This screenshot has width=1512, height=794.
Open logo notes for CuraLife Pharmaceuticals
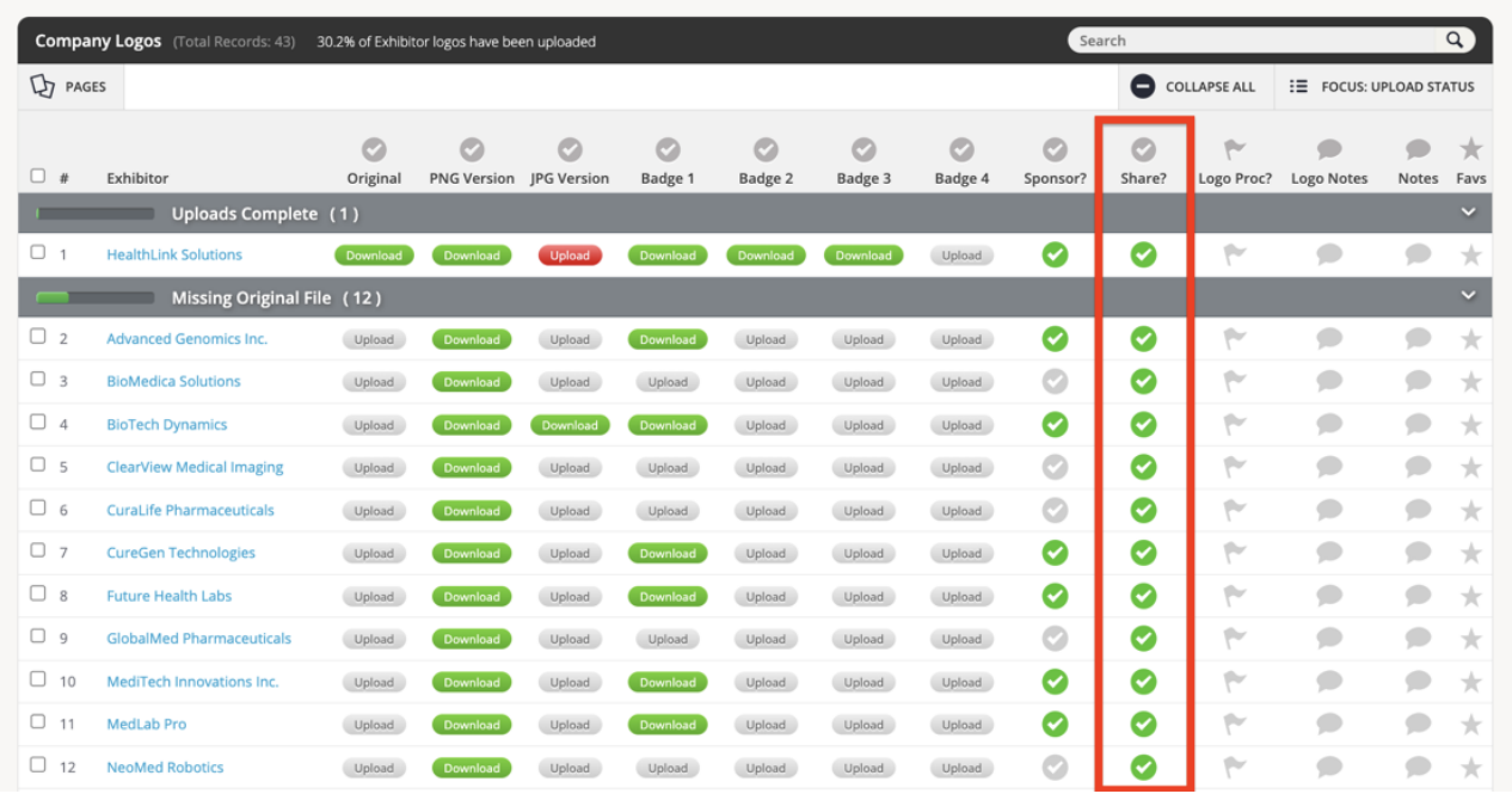1329,510
